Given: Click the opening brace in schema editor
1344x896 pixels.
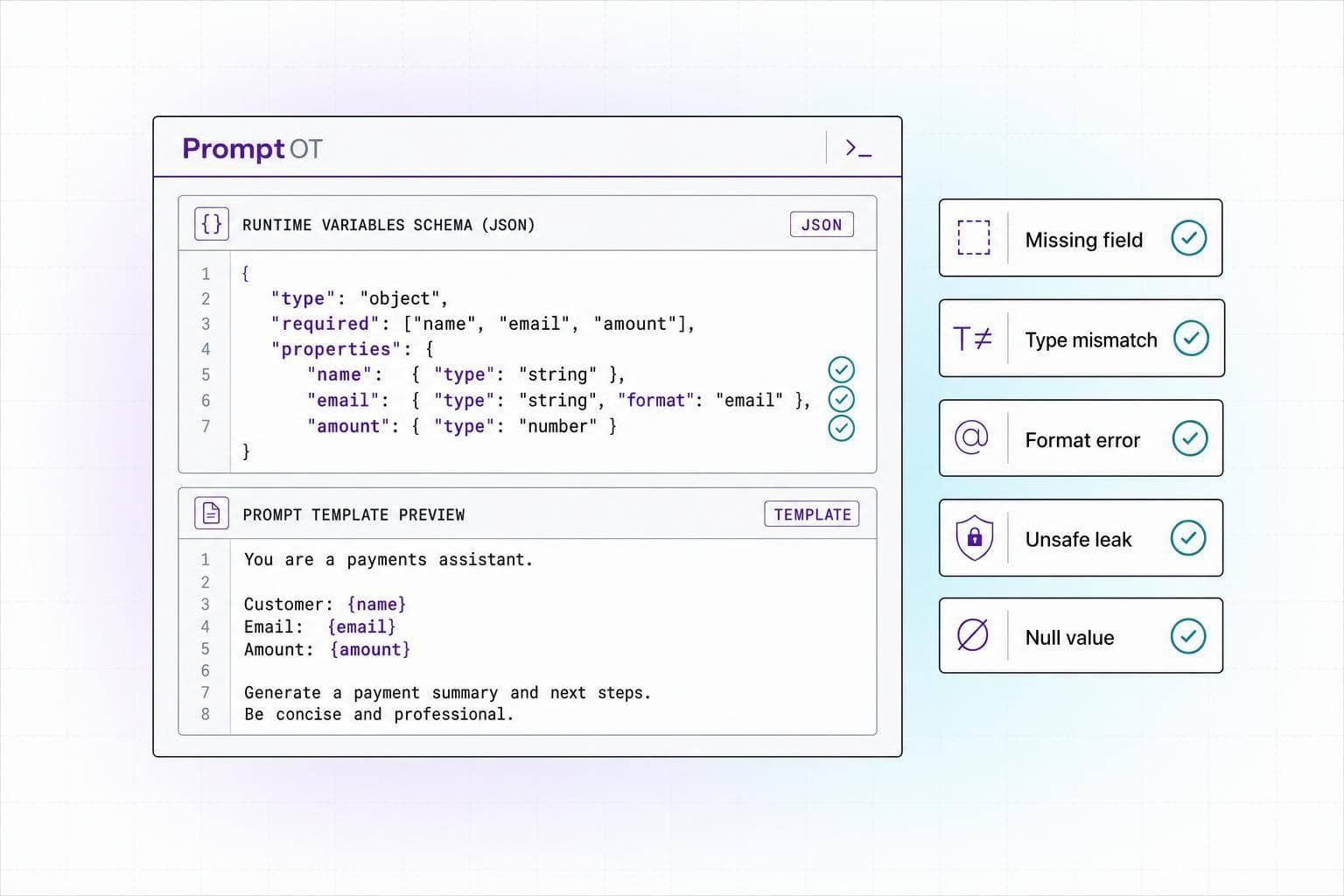Looking at the screenshot, I should (x=245, y=273).
